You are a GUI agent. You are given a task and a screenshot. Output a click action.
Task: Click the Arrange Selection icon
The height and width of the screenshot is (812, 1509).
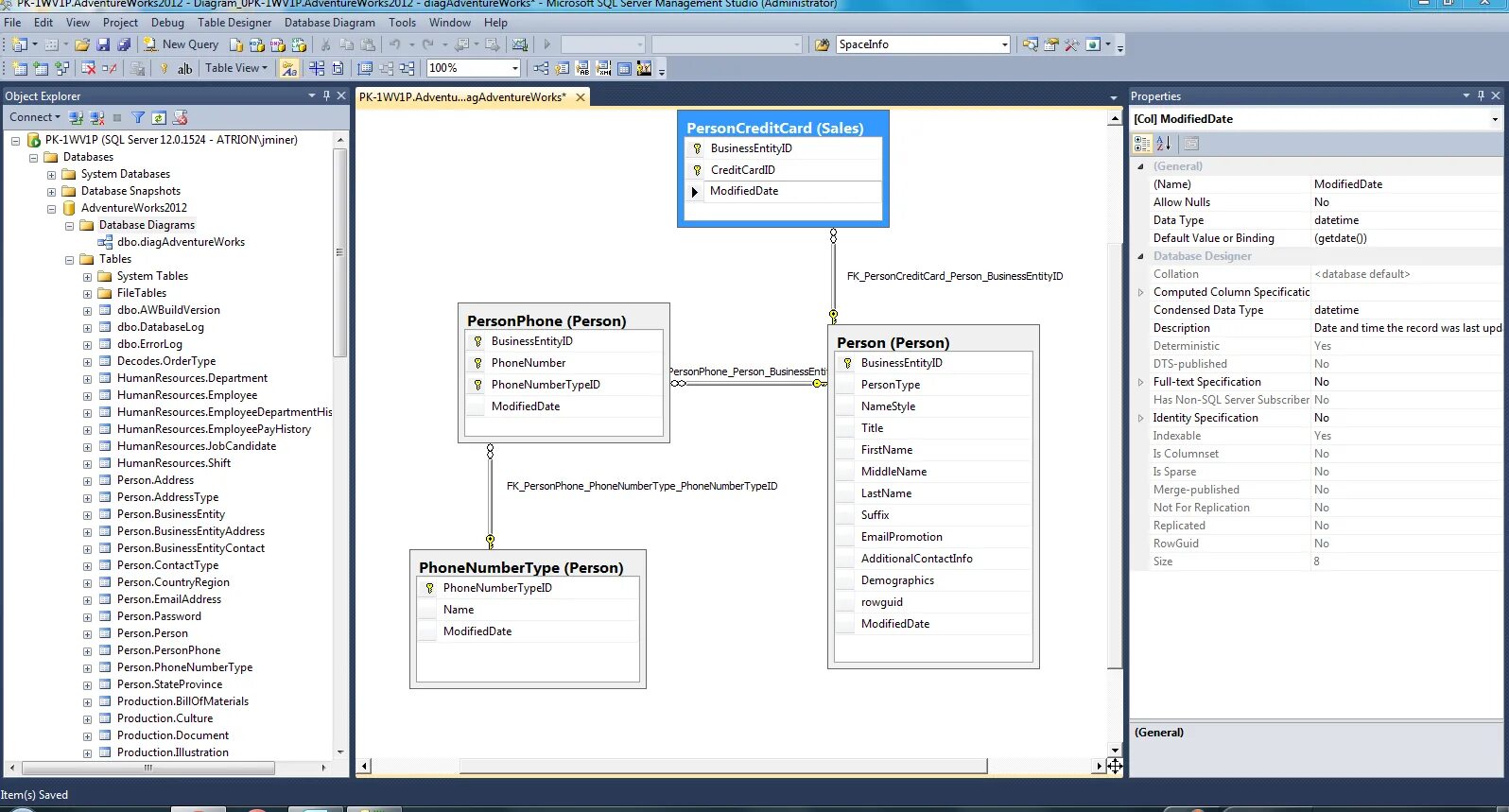pos(386,68)
